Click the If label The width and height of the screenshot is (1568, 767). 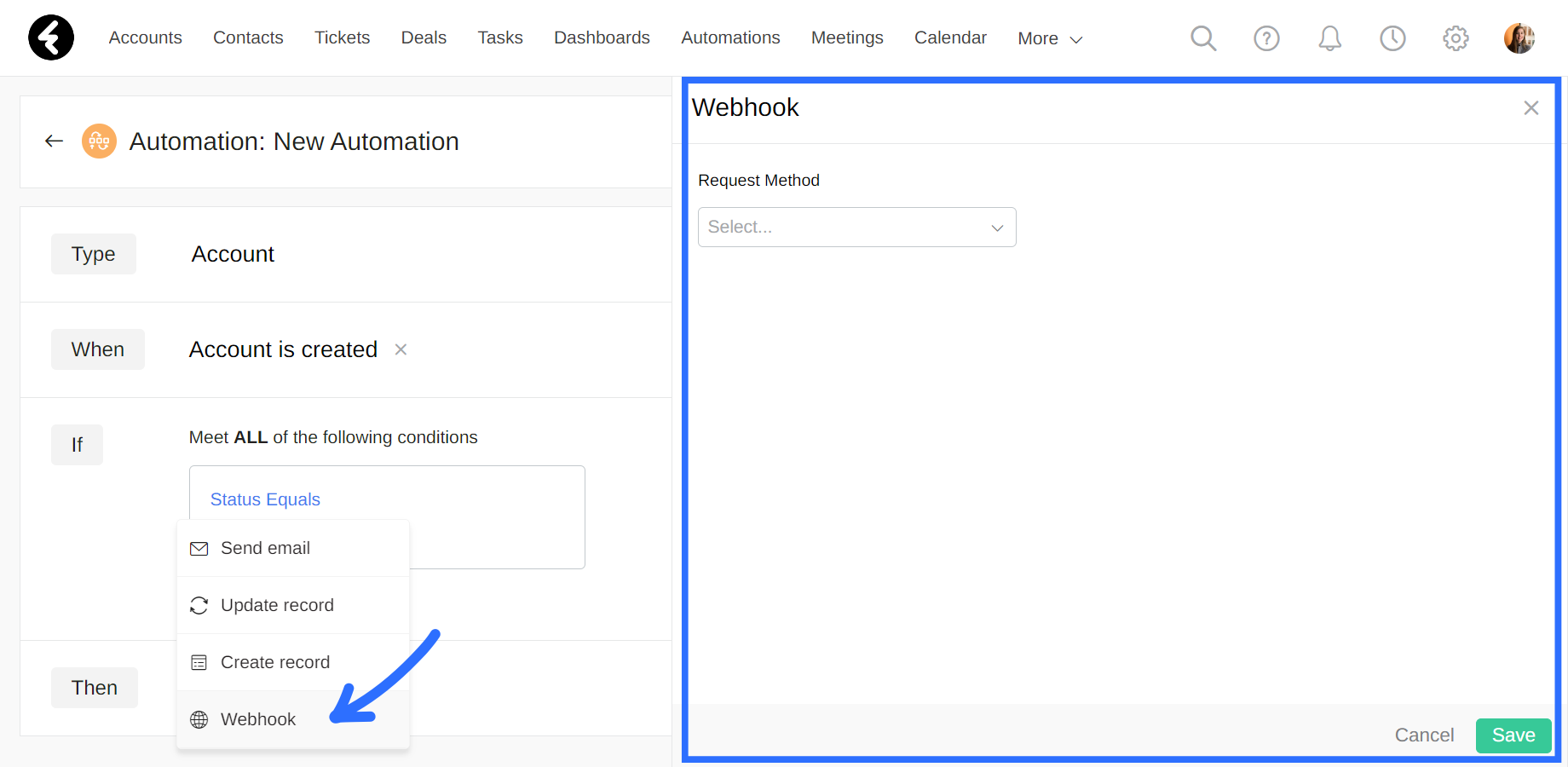[x=77, y=445]
